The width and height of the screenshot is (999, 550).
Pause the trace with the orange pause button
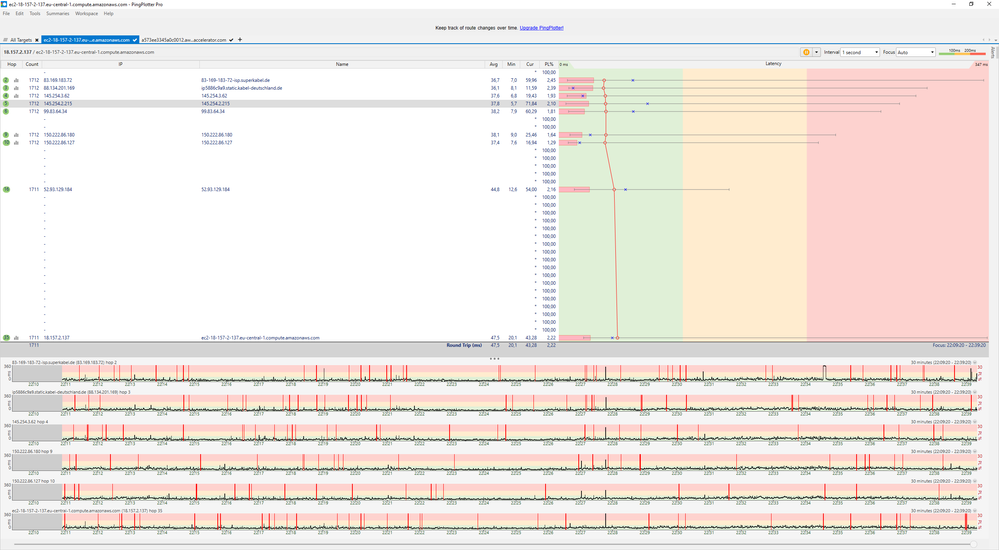click(x=806, y=52)
